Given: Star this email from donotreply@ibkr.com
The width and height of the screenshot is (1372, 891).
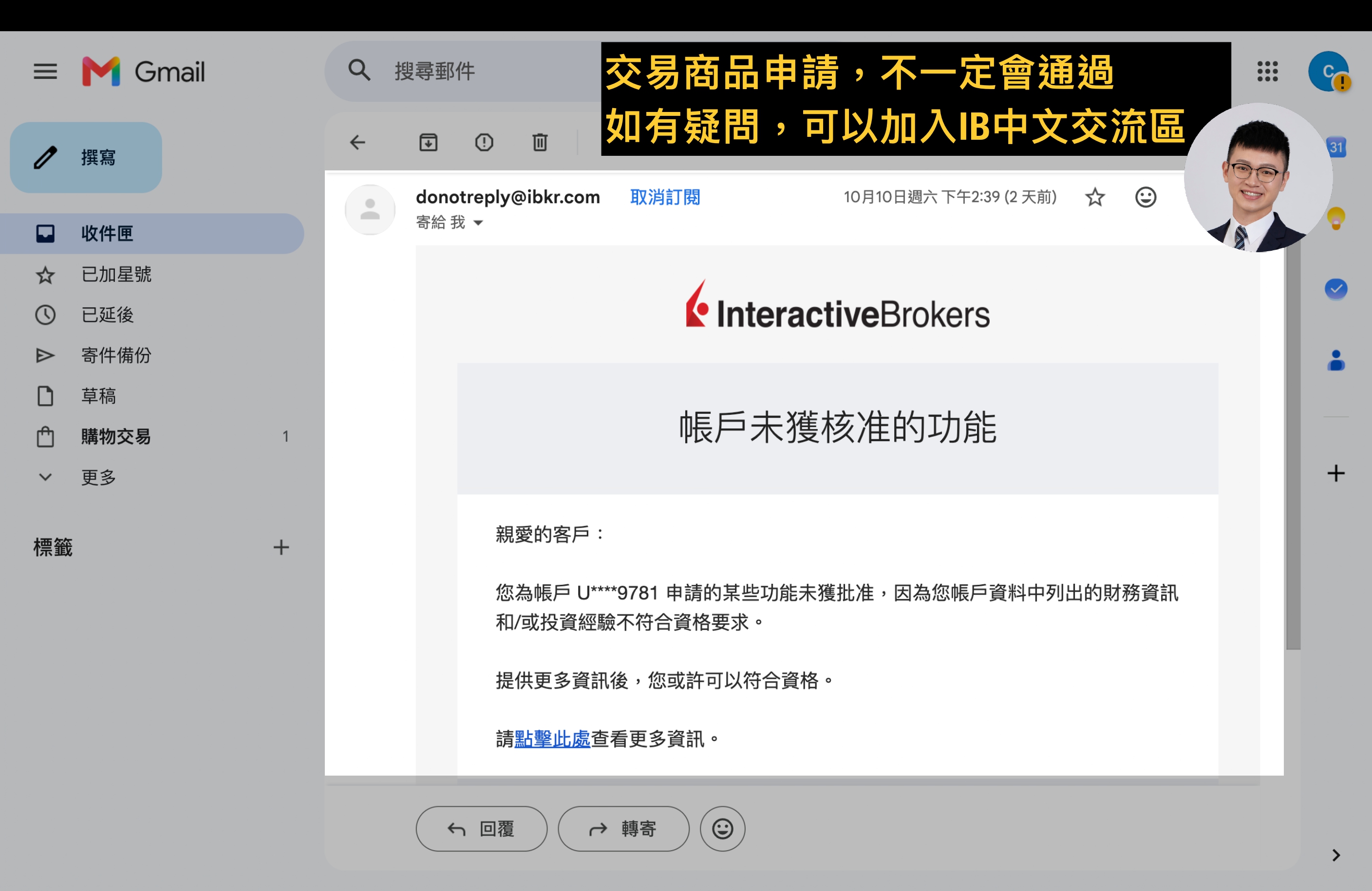Looking at the screenshot, I should pyautogui.click(x=1095, y=197).
